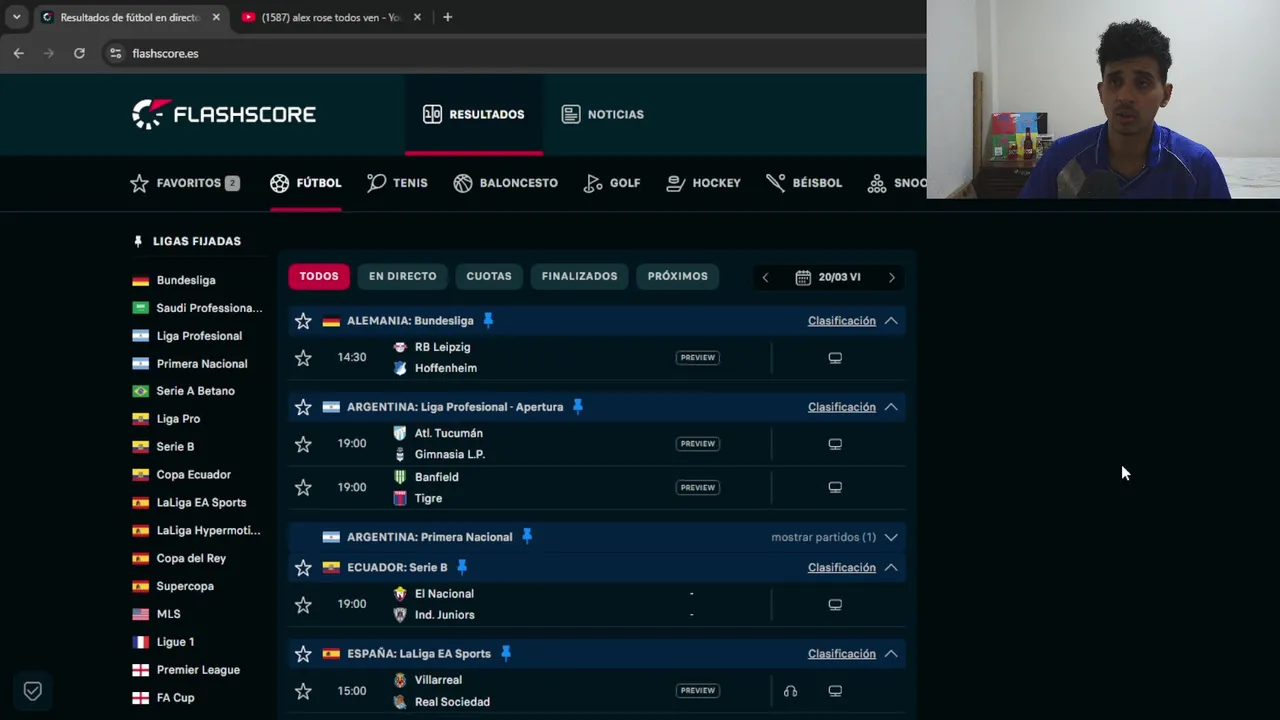1280x720 pixels.
Task: Unpin Argentina Primera Nacional pin
Action: point(527,536)
